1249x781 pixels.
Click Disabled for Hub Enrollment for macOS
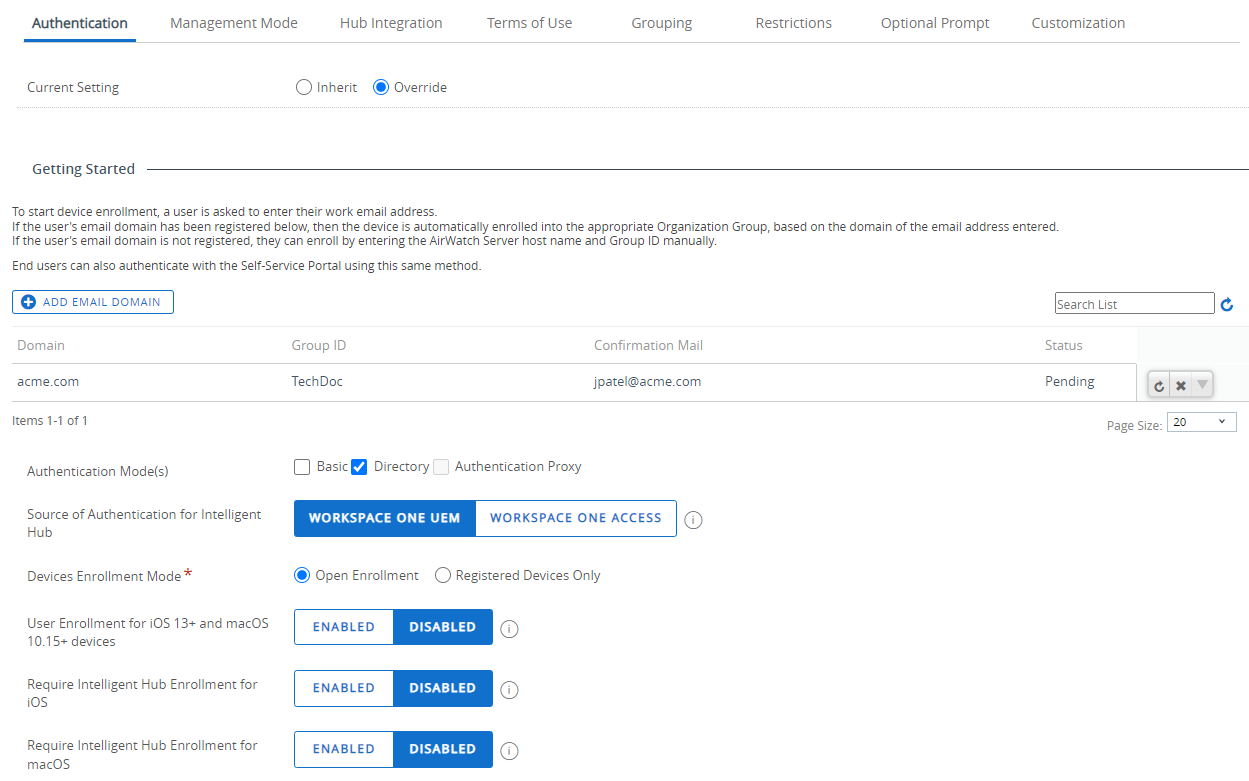click(x=443, y=749)
